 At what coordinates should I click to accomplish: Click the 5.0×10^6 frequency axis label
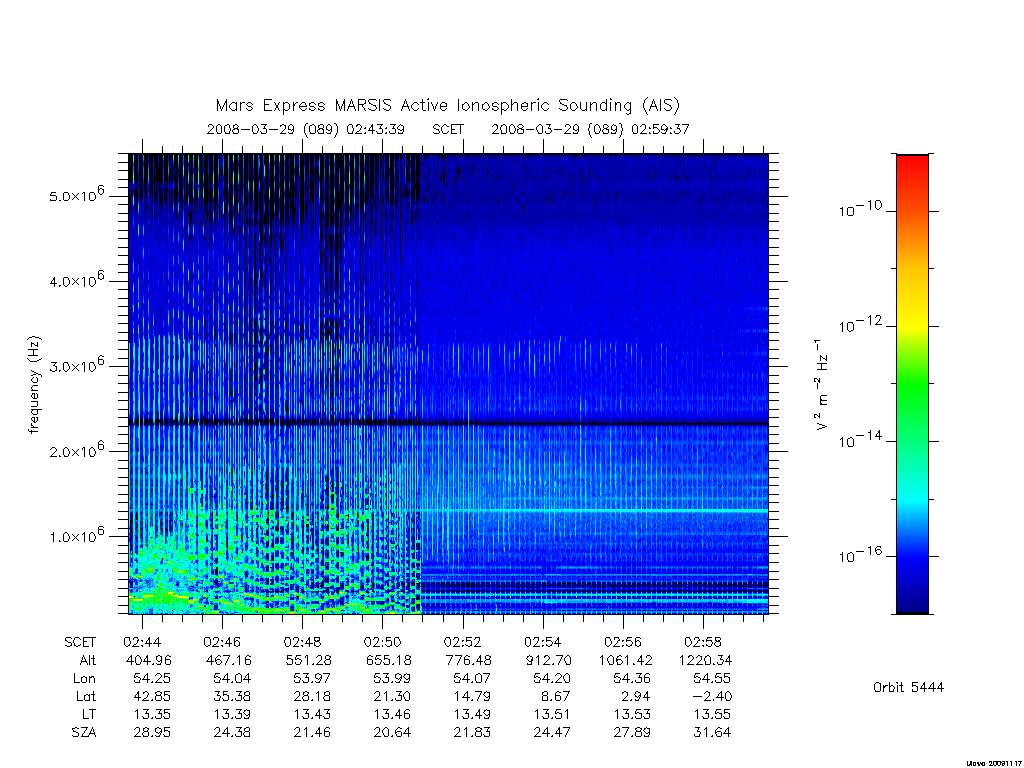click(x=76, y=195)
